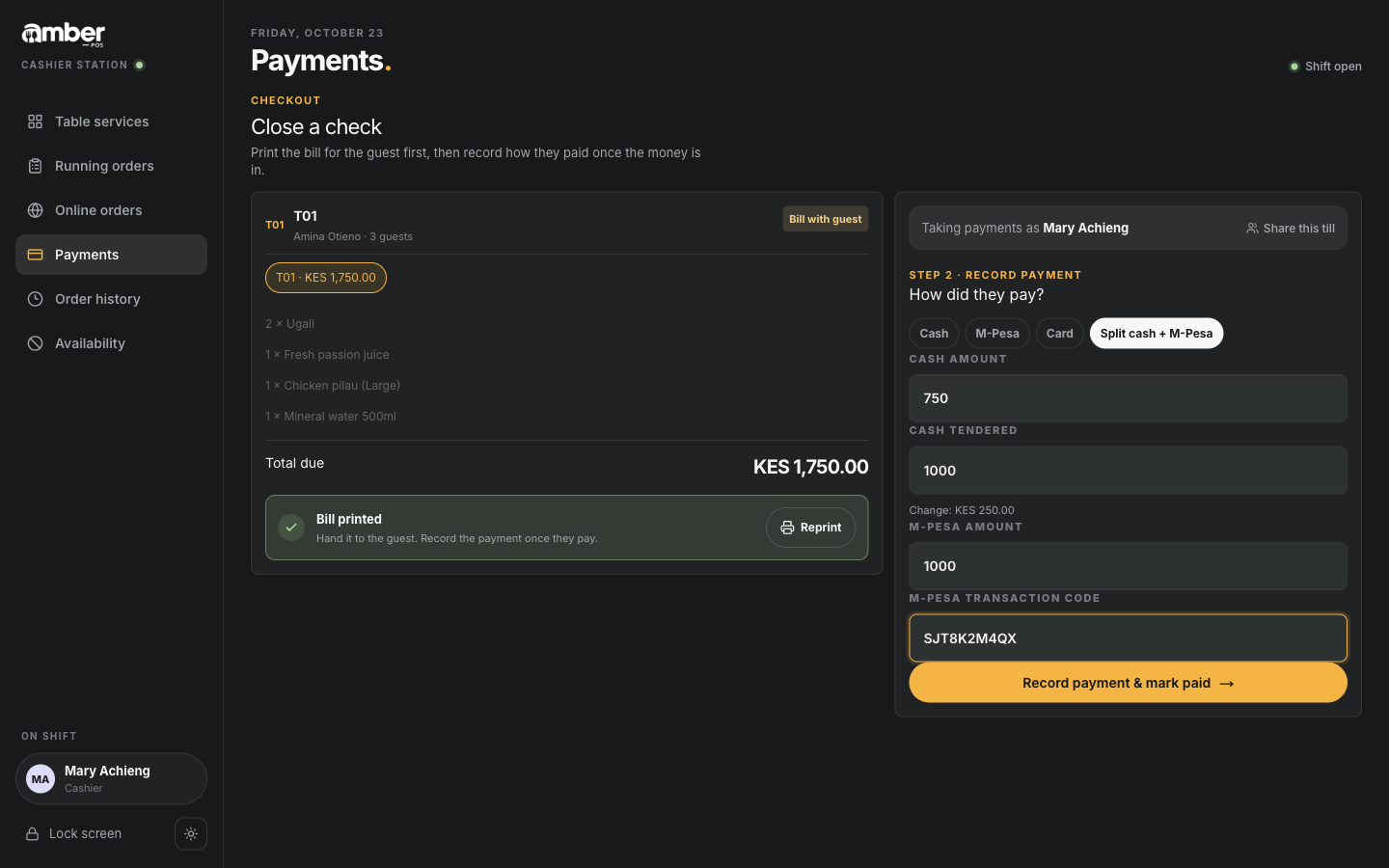
Task: Reprint the guest bill
Action: coord(810,528)
